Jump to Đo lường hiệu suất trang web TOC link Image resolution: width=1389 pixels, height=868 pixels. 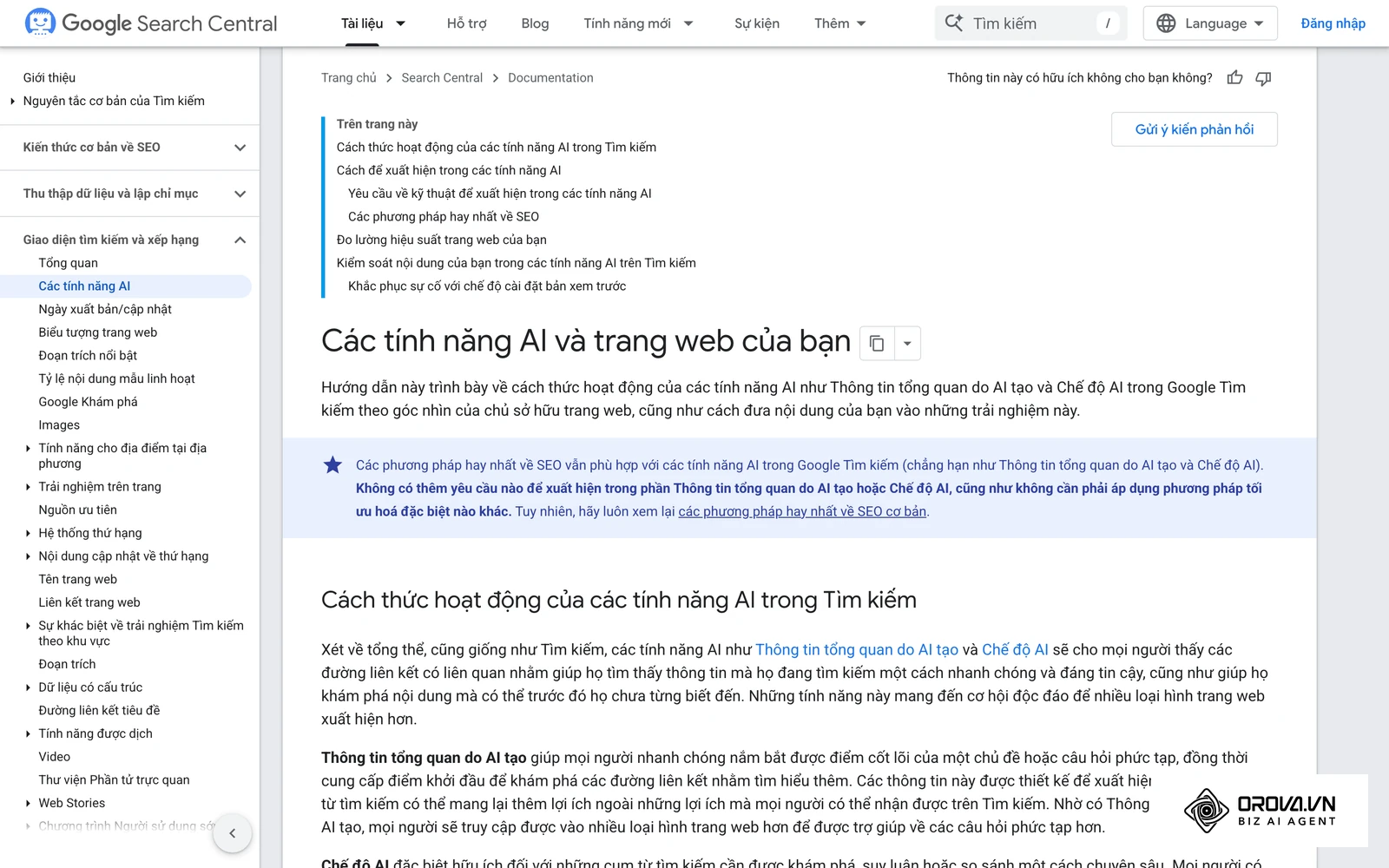point(442,240)
